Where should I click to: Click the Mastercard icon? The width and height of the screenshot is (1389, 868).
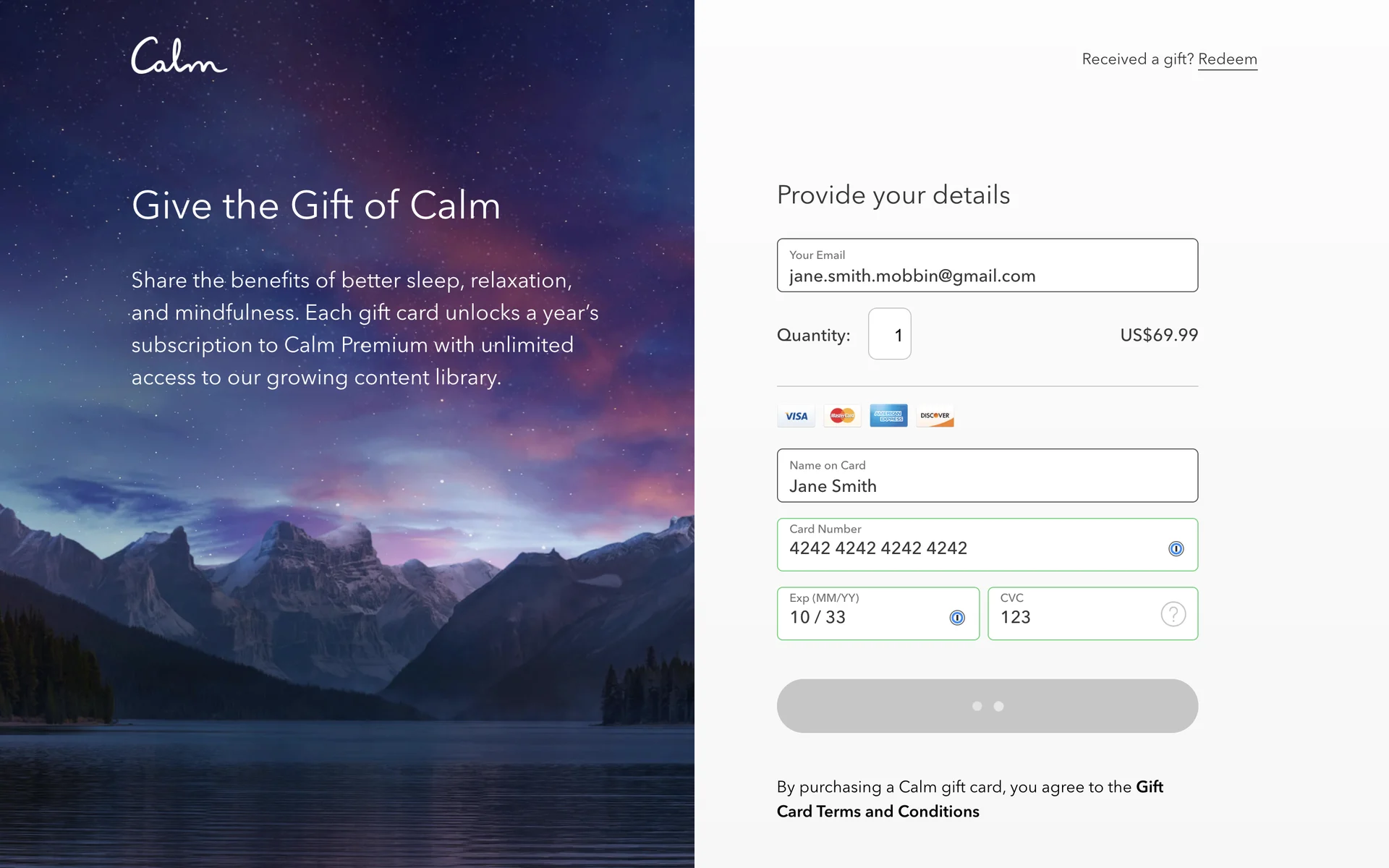(x=842, y=416)
